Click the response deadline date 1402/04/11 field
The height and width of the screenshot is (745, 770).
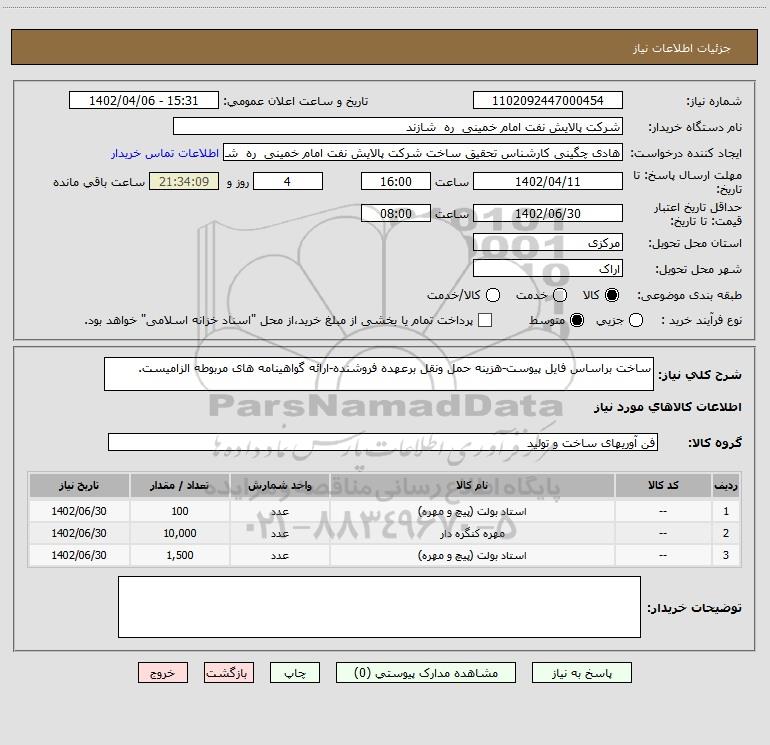(x=548, y=181)
